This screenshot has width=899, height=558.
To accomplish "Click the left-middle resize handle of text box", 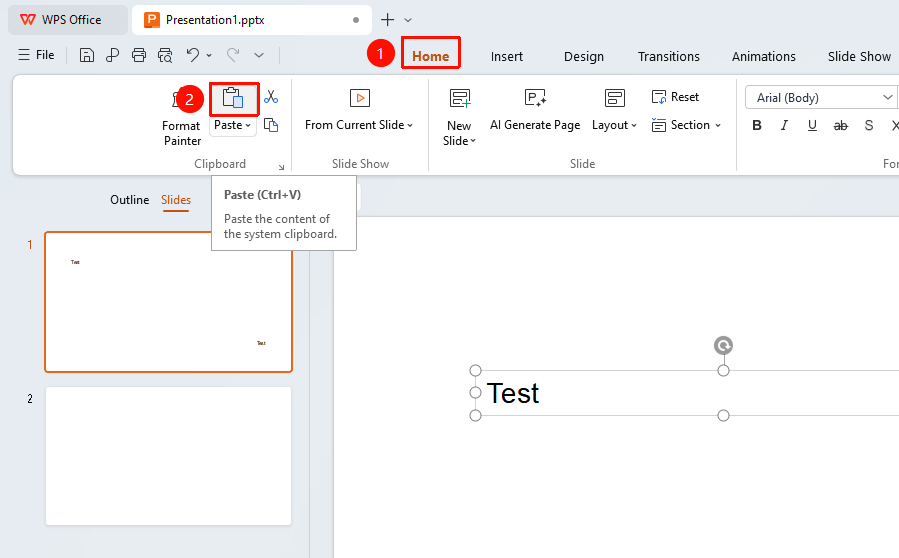I will tap(475, 393).
